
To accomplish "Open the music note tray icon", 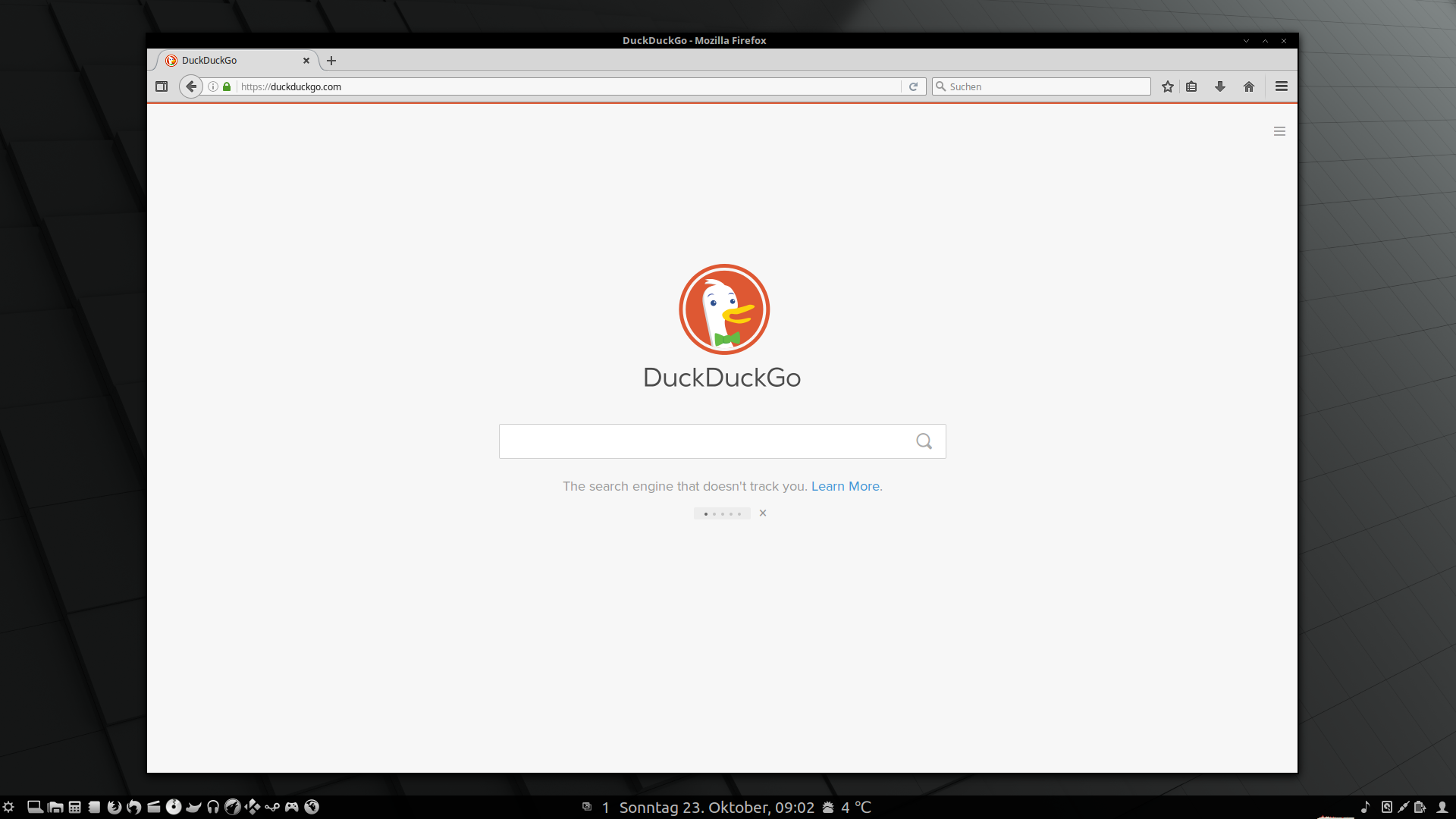I will pyautogui.click(x=1366, y=807).
